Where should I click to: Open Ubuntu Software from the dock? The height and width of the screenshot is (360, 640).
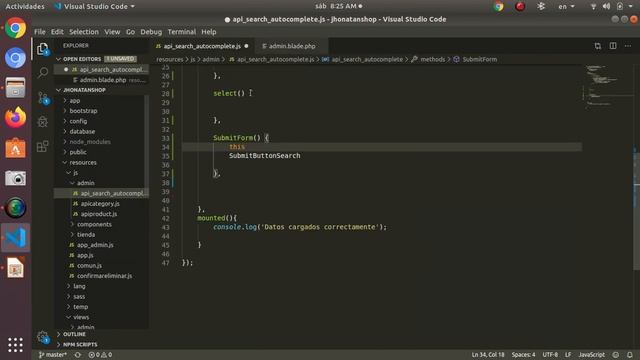(x=16, y=148)
